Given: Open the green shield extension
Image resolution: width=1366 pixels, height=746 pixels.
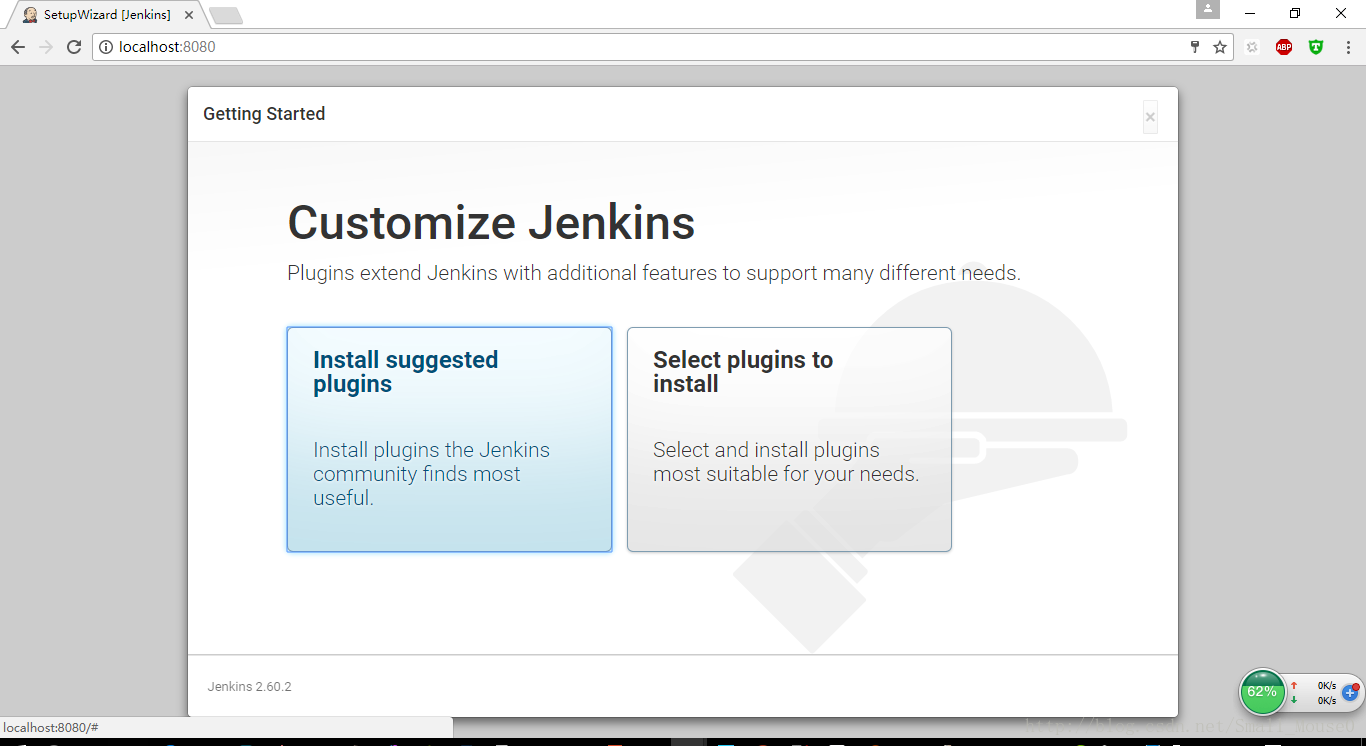Looking at the screenshot, I should pos(1316,47).
